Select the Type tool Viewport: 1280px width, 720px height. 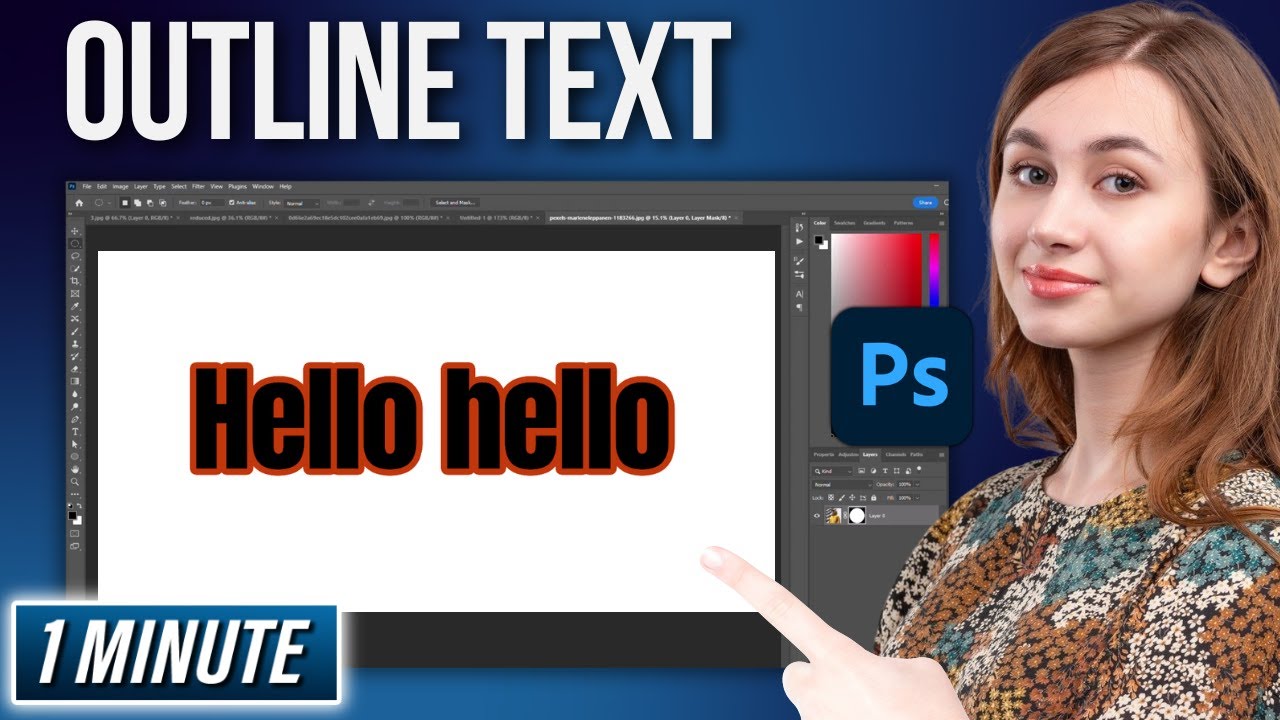[74, 432]
